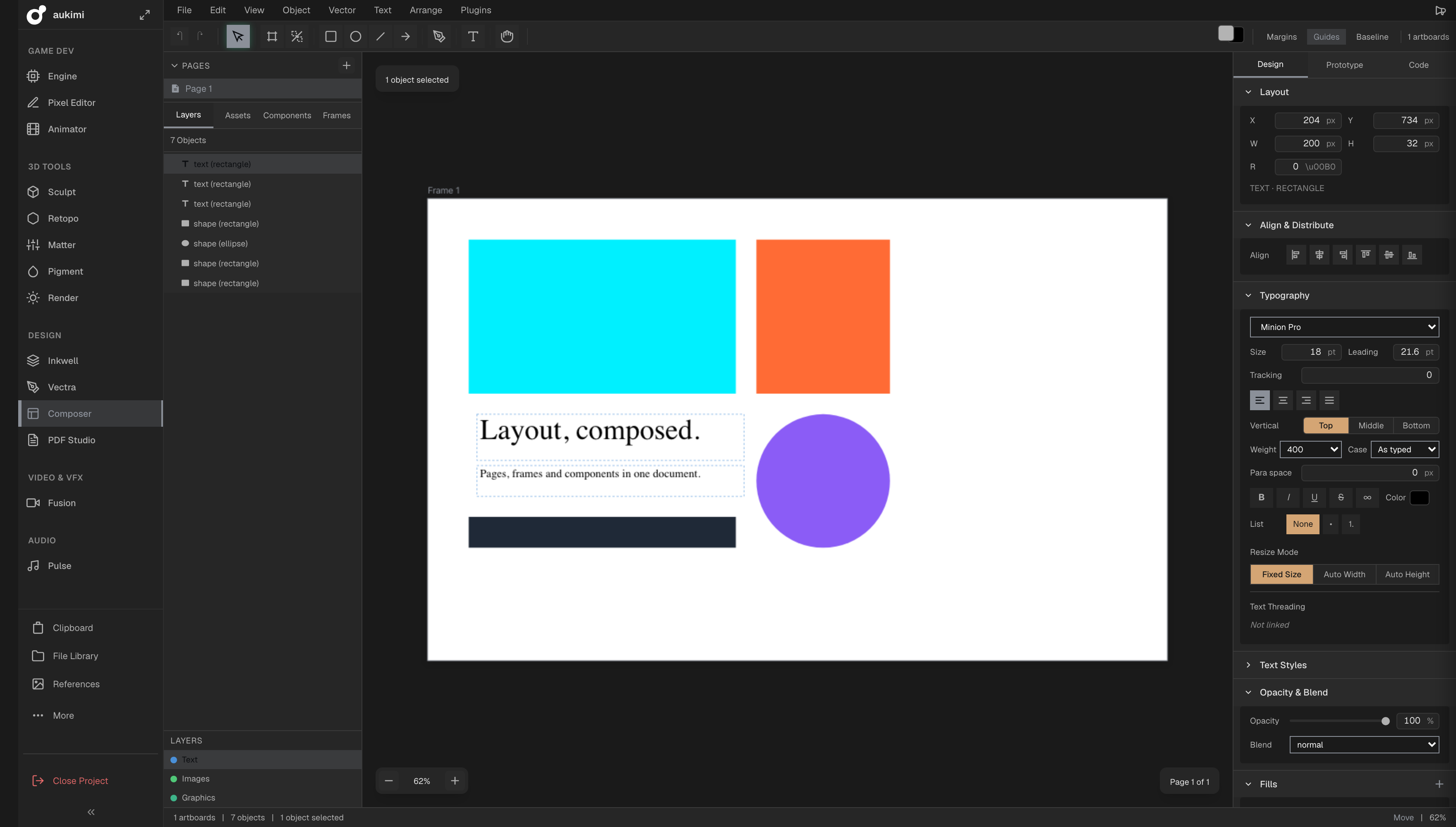Switch to the Prototype tab
The height and width of the screenshot is (827, 1456).
point(1344,65)
